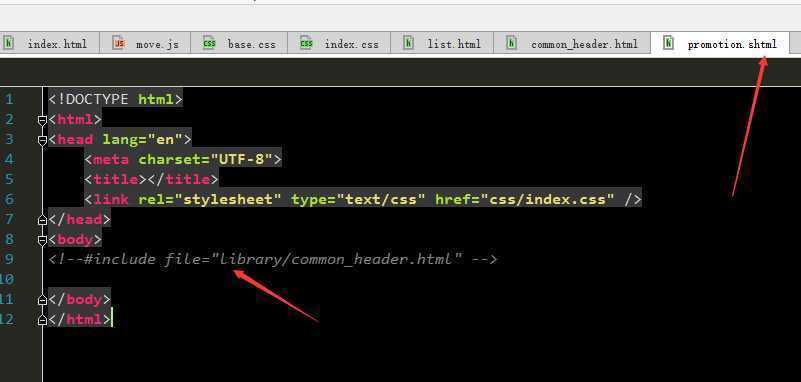Click the file icon on promotion.shtml tab
Screen dimensions: 801x382
click(x=668, y=43)
